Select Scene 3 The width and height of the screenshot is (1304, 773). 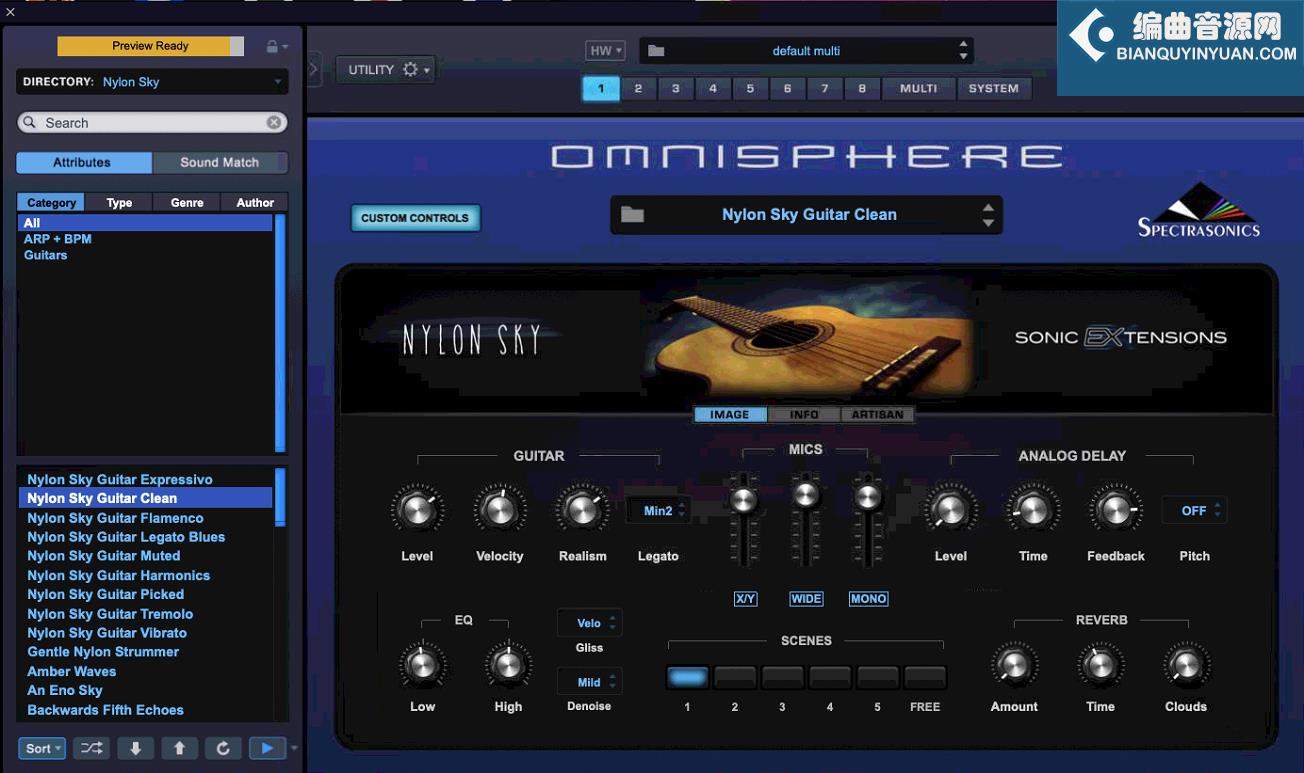(782, 678)
